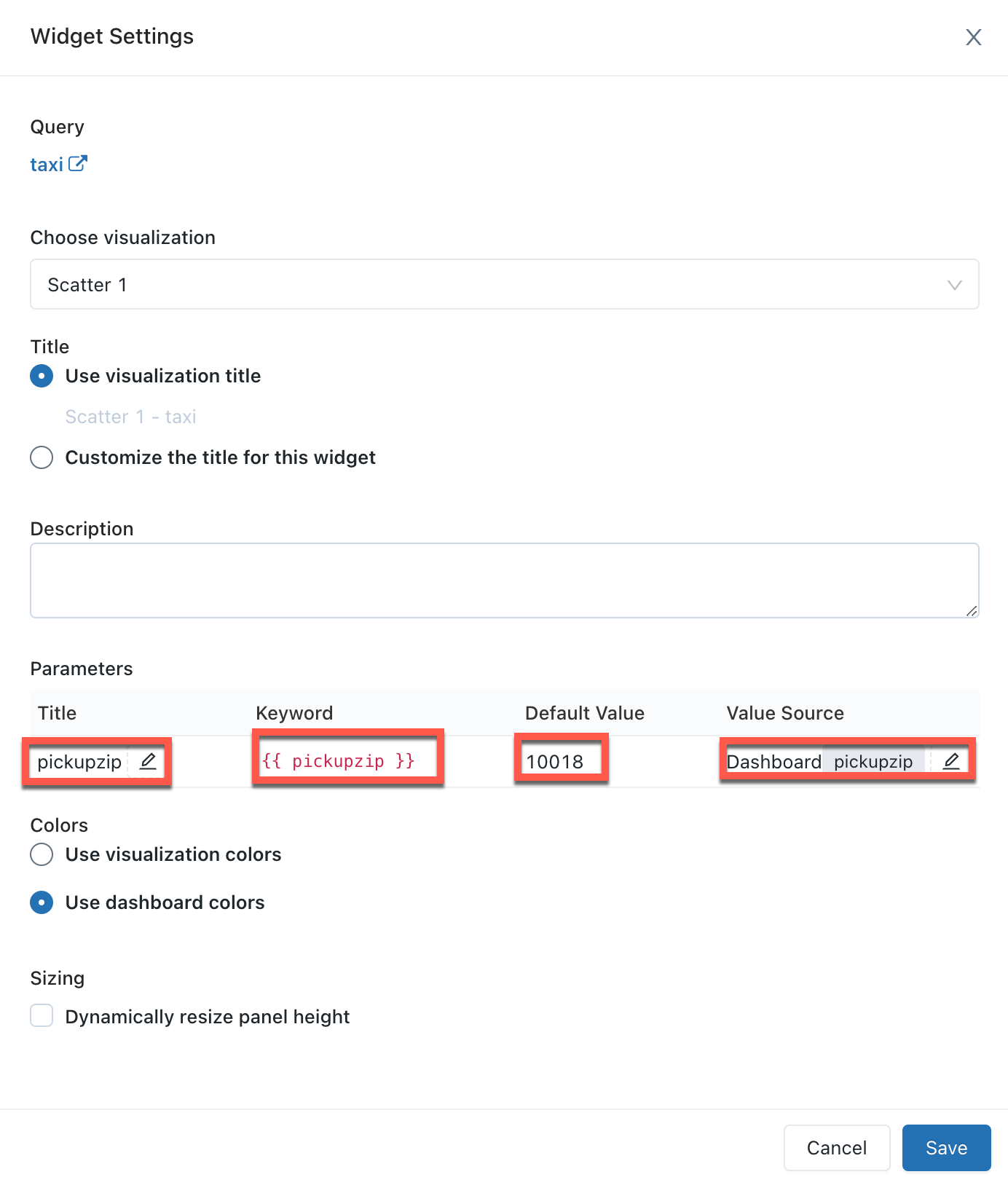Image resolution: width=1008 pixels, height=1177 pixels.
Task: Click the pickupzip parameter title cell
Action: point(79,762)
